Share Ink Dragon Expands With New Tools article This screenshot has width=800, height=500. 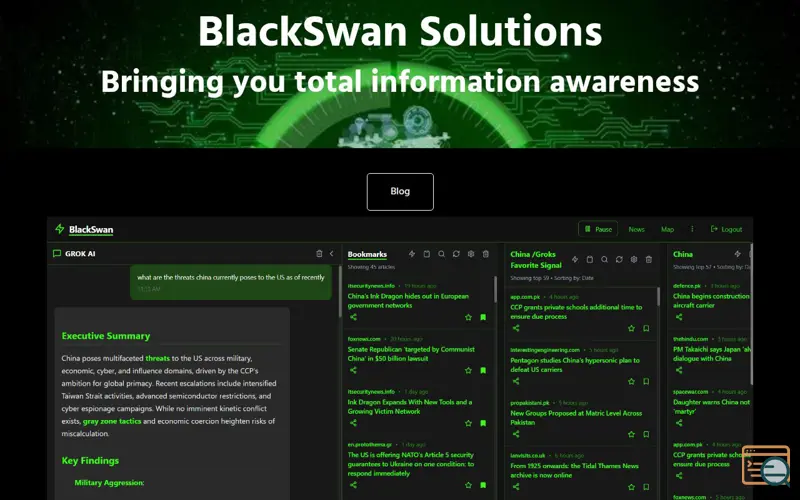pyautogui.click(x=353, y=422)
